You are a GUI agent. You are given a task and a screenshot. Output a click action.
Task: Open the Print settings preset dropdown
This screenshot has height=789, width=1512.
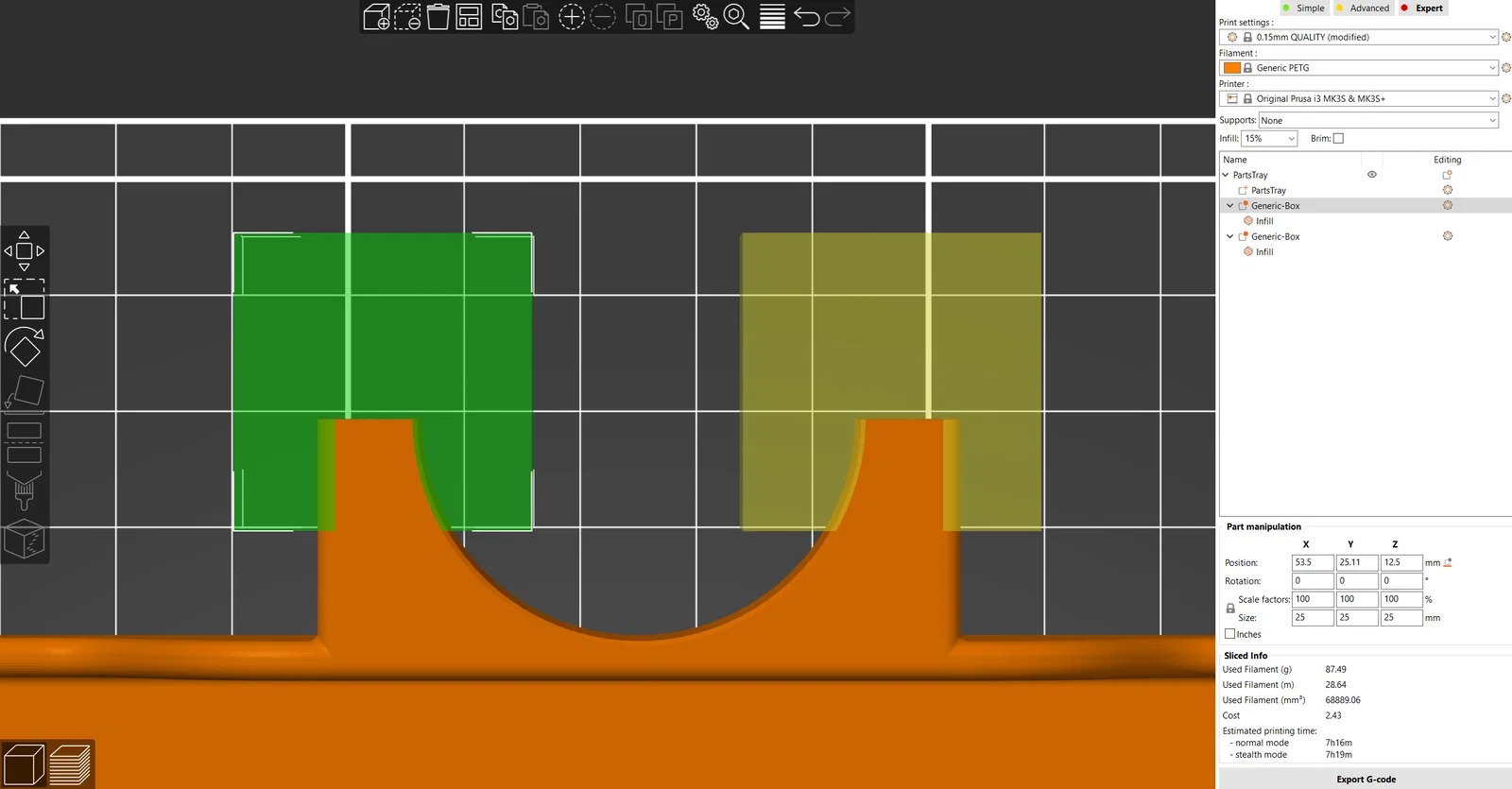click(1359, 37)
